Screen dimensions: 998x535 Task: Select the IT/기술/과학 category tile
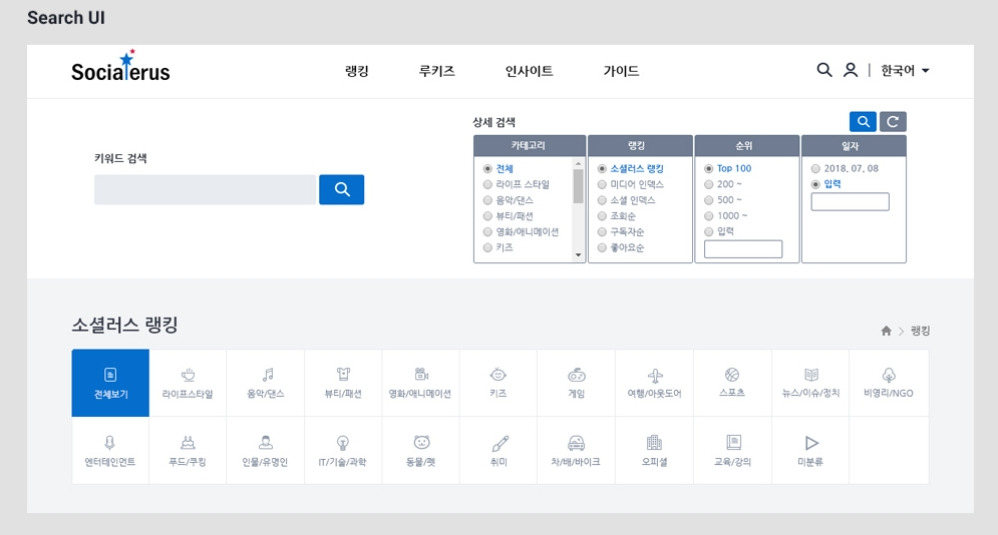(343, 451)
